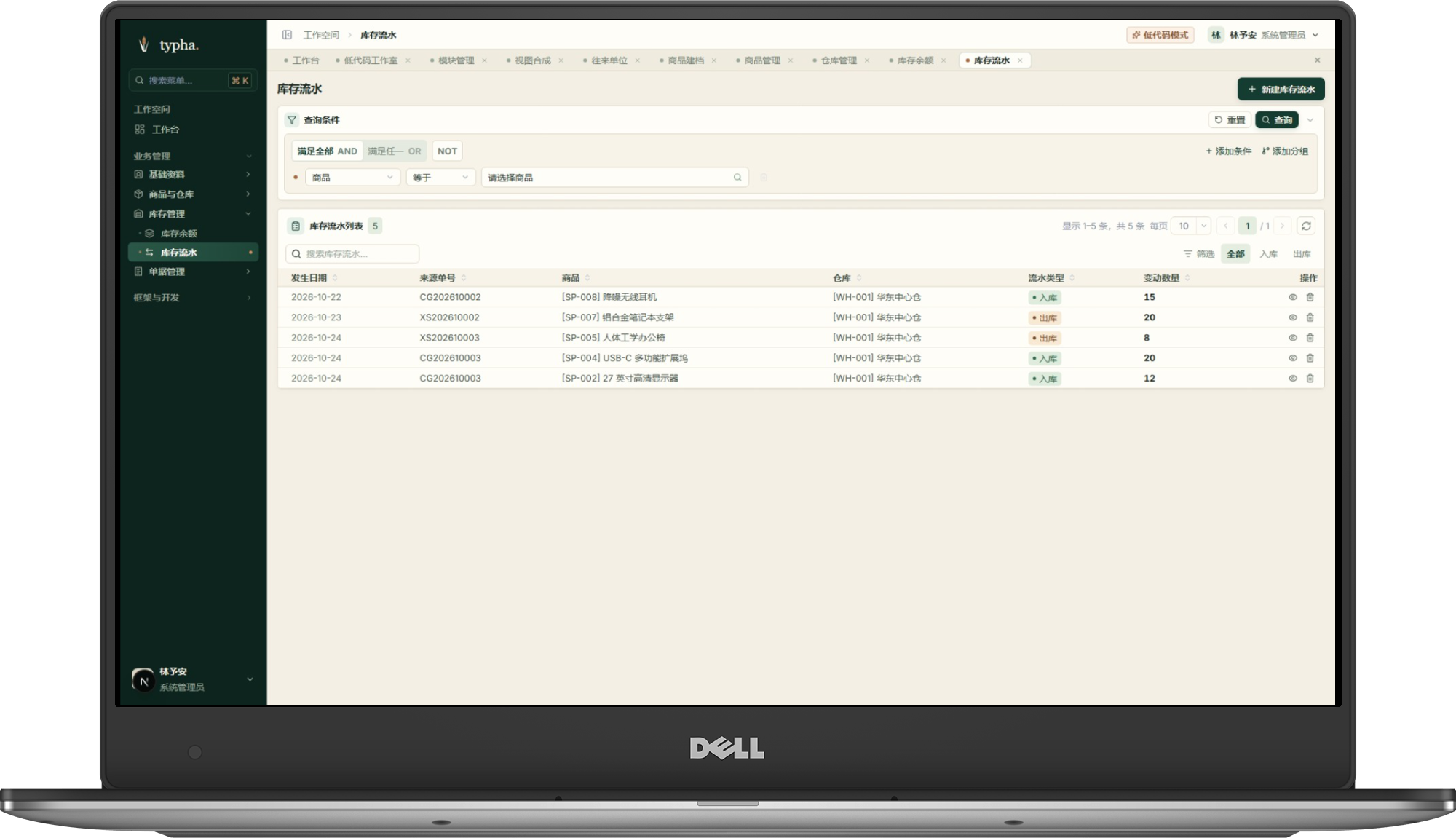1456x838 pixels.
Task: Show 全部 flow records
Action: 1235,254
